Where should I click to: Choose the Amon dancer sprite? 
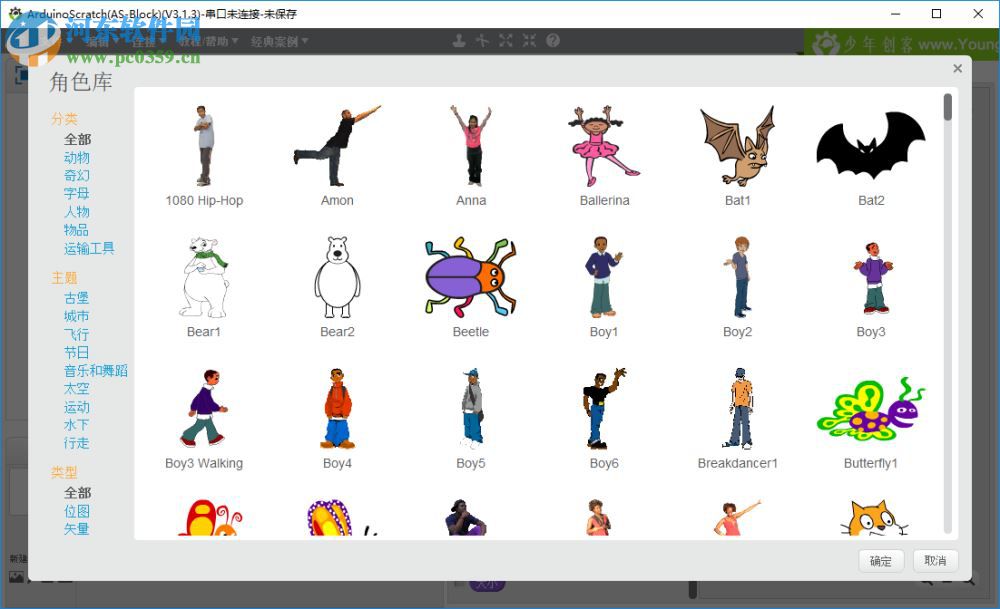[x=337, y=156]
